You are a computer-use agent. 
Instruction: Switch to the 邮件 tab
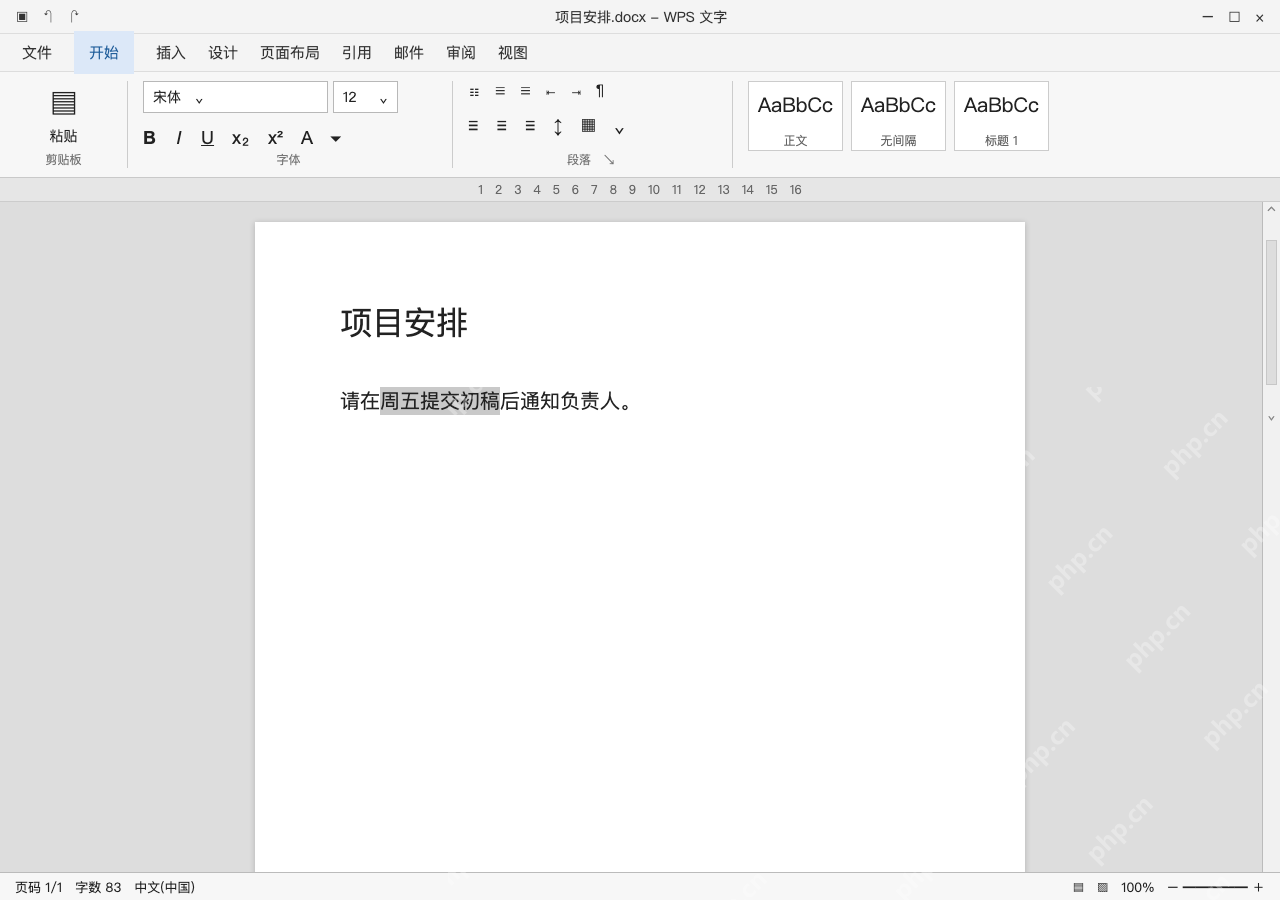pyautogui.click(x=409, y=53)
